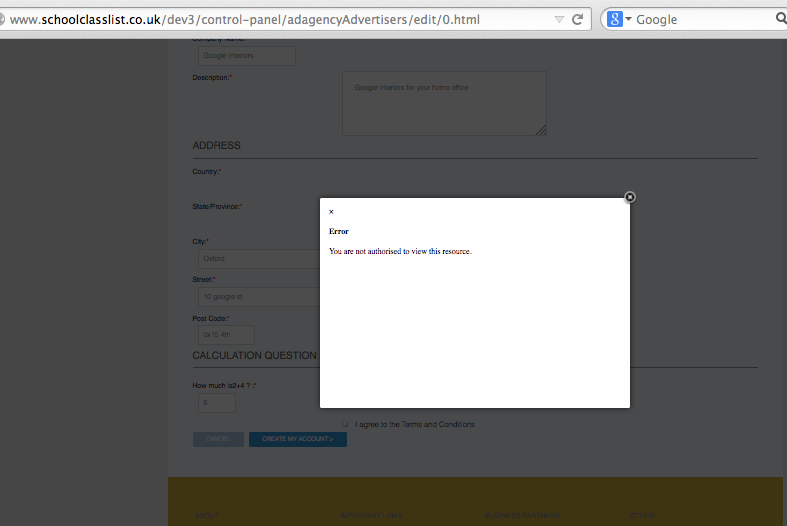Viewport: 787px width, 526px height.
Task: Click the small × inside the error dialog
Action: [x=331, y=212]
